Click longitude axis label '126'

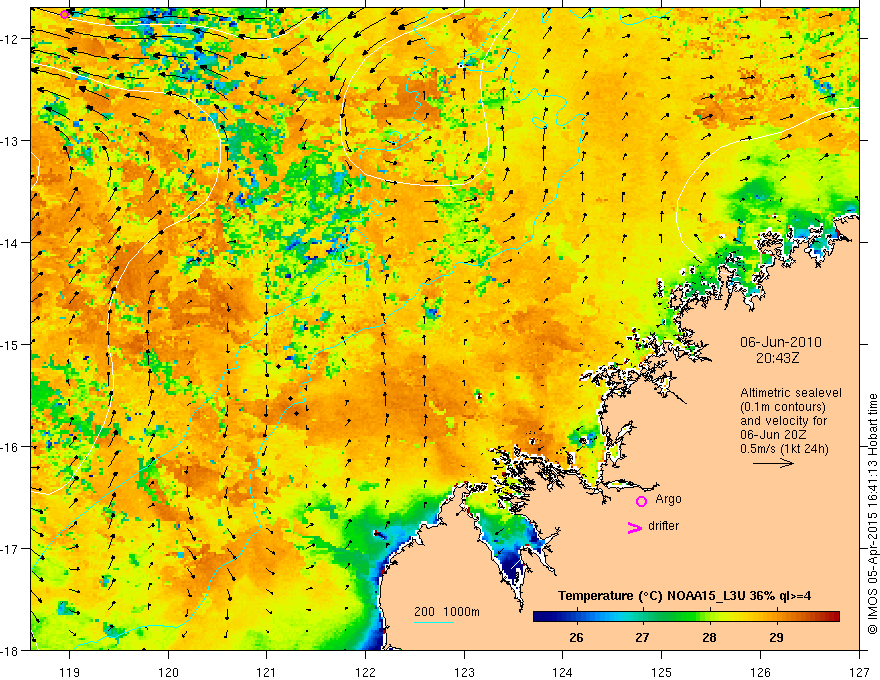760,672
